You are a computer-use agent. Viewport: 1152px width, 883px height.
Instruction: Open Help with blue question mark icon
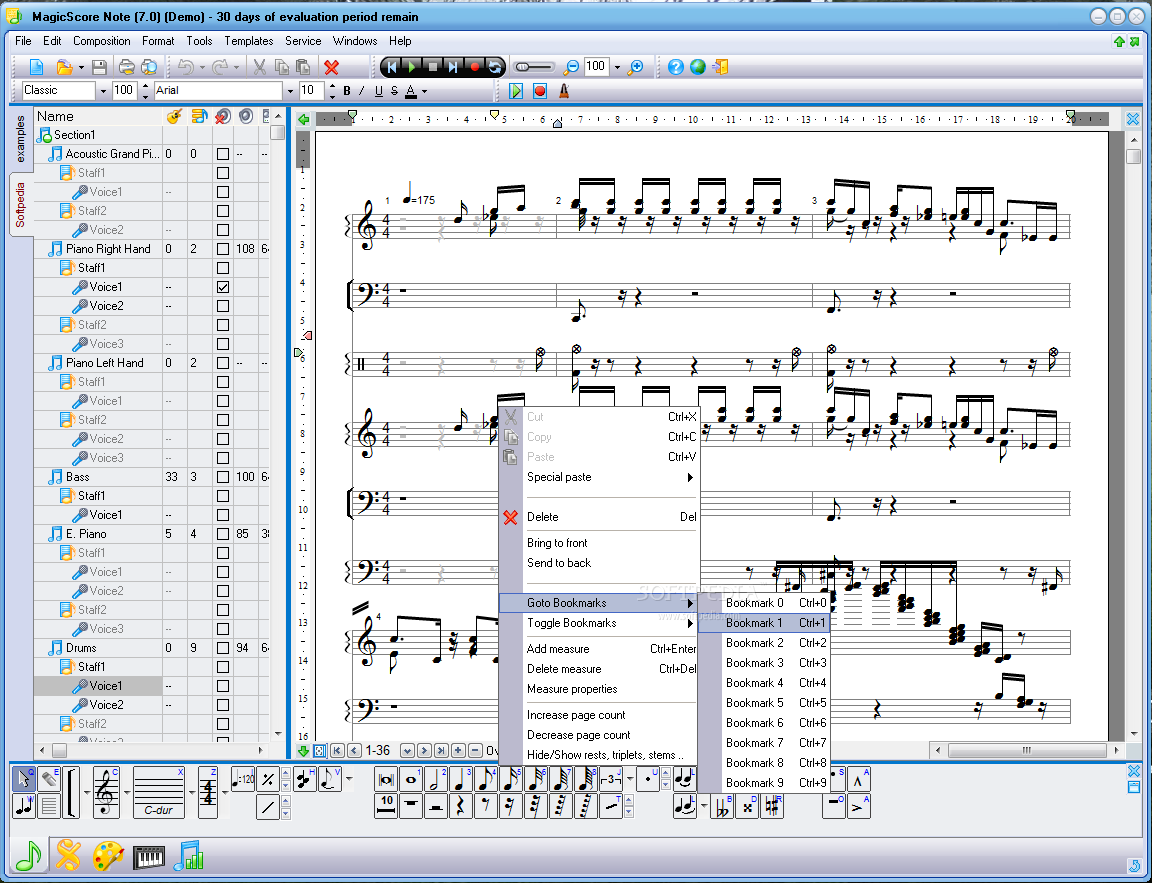pos(676,67)
